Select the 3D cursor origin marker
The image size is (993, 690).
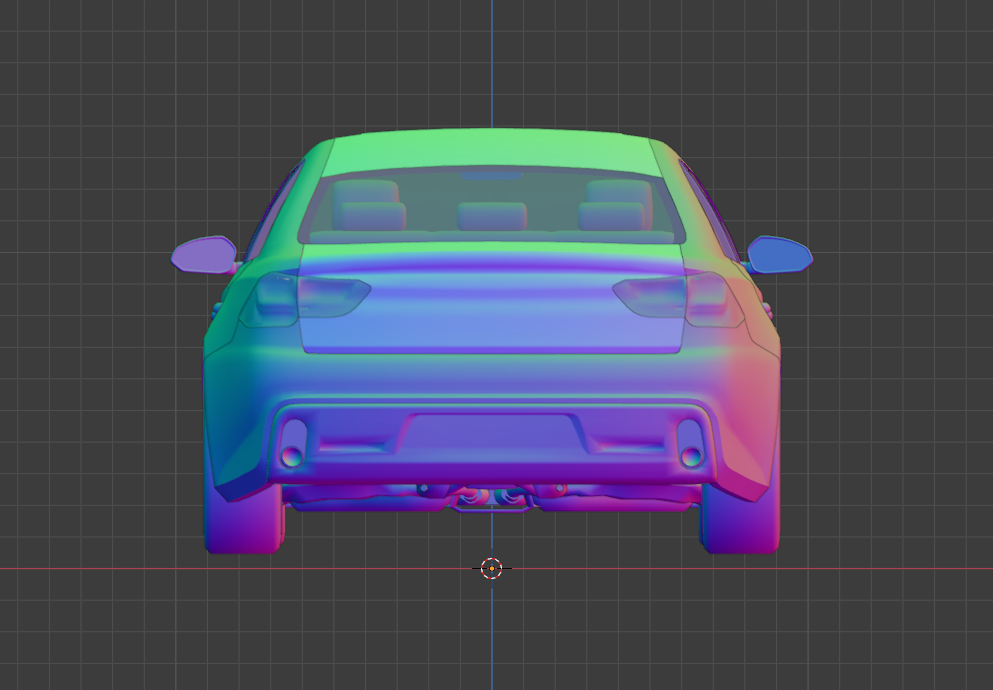click(x=491, y=568)
